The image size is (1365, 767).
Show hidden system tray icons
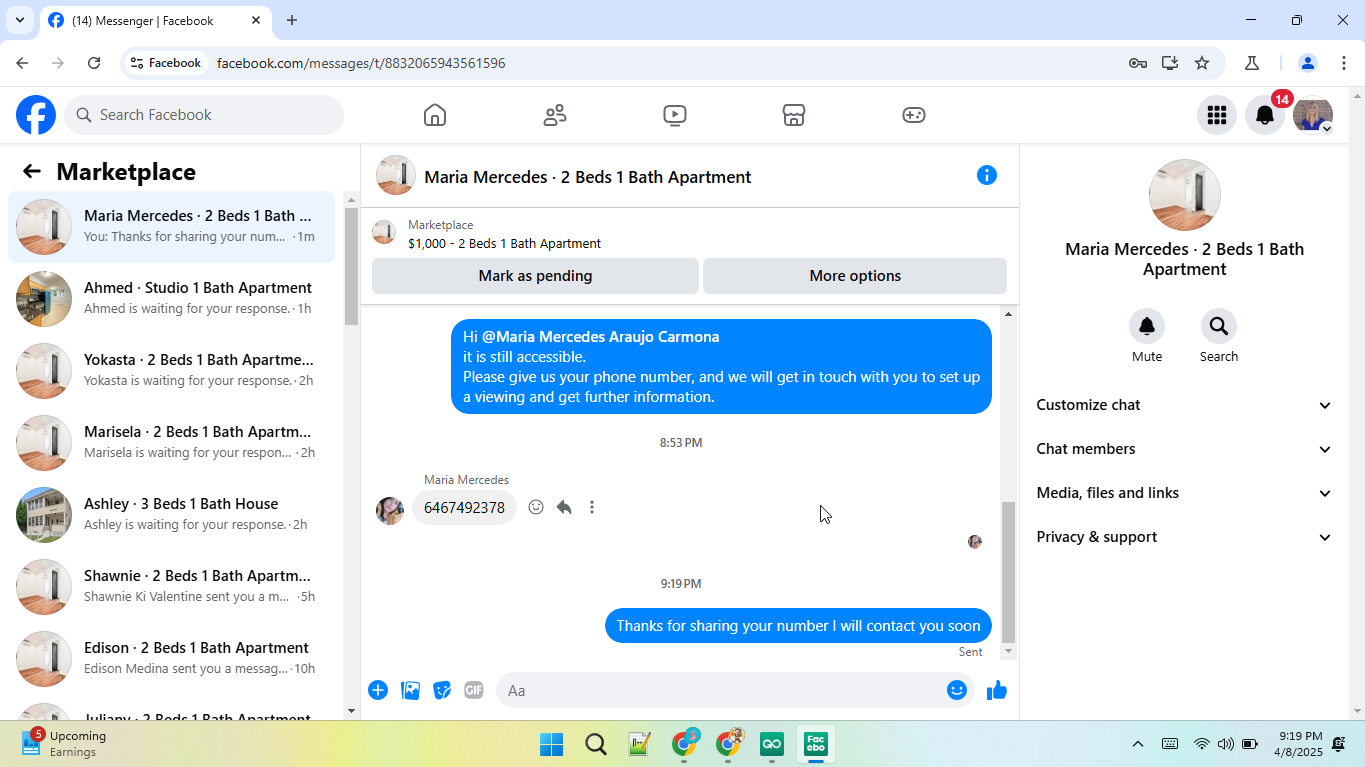tap(1138, 744)
